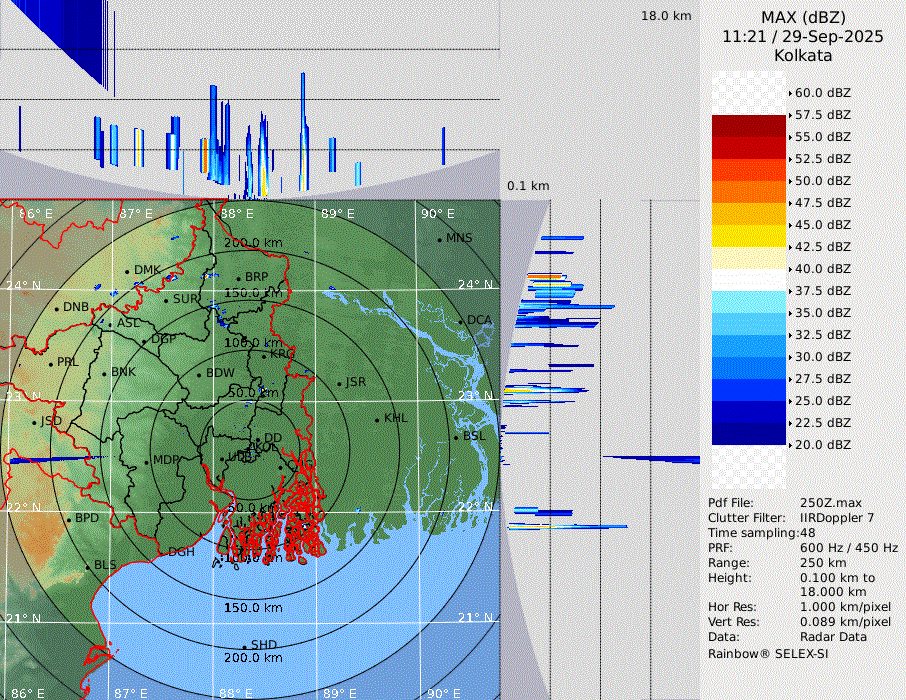Click the BRP station dot
This screenshot has height=700, width=906.
pos(238,278)
